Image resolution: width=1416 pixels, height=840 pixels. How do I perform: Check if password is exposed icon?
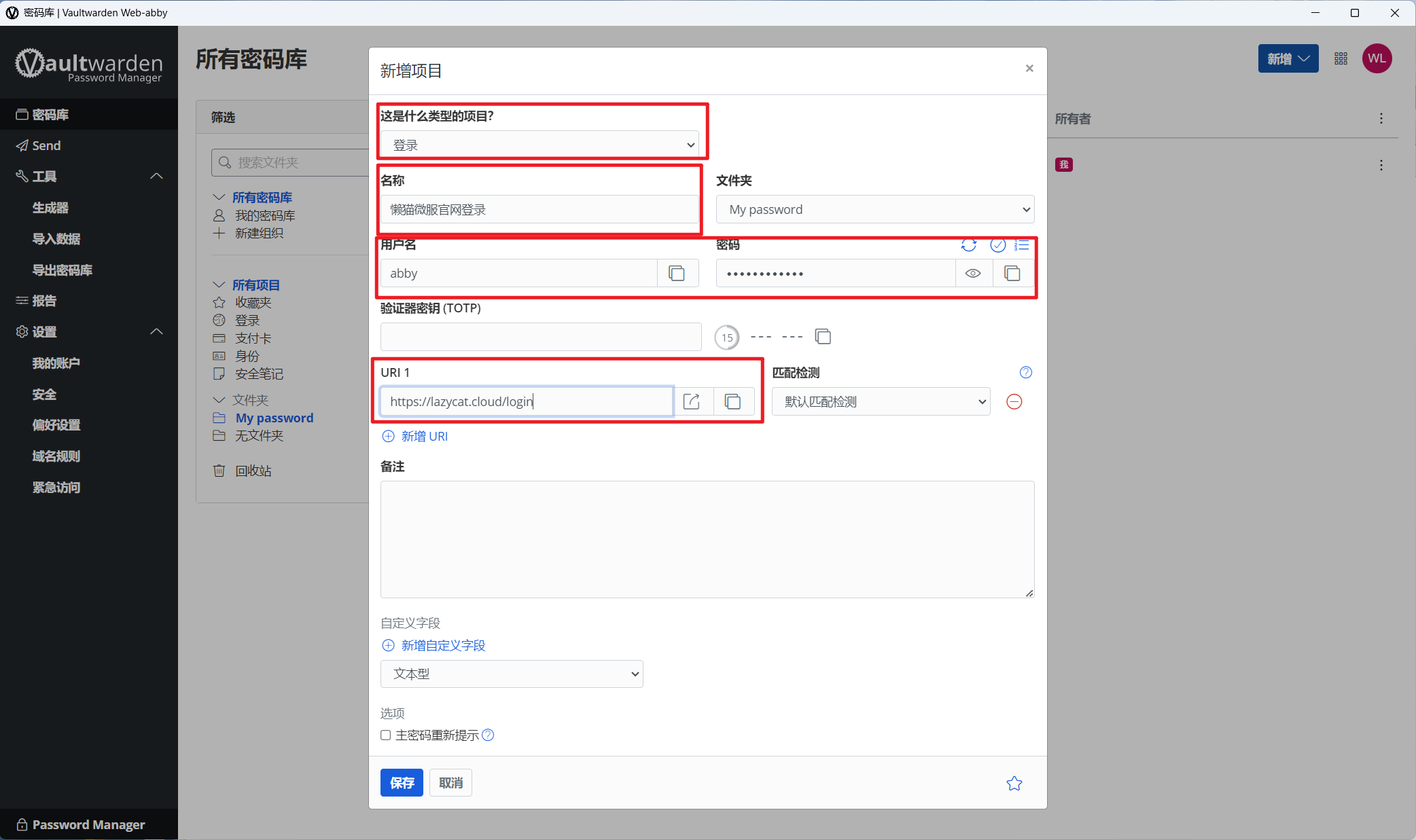997,245
